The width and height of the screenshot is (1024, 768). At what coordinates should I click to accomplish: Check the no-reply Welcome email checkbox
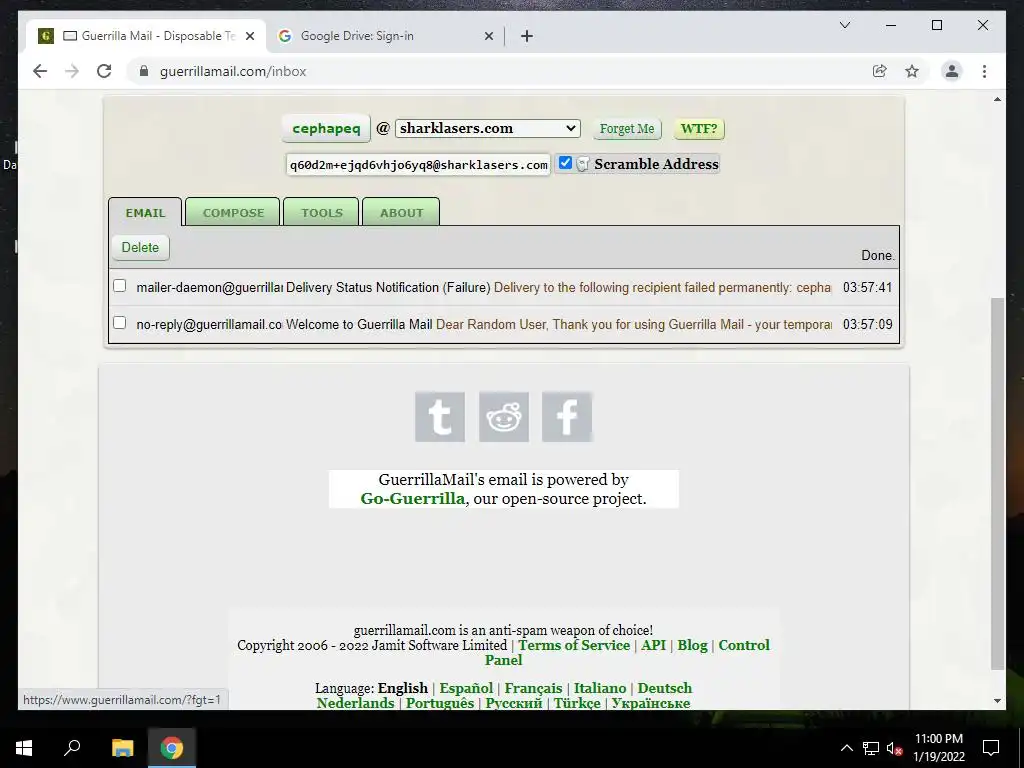pos(120,323)
